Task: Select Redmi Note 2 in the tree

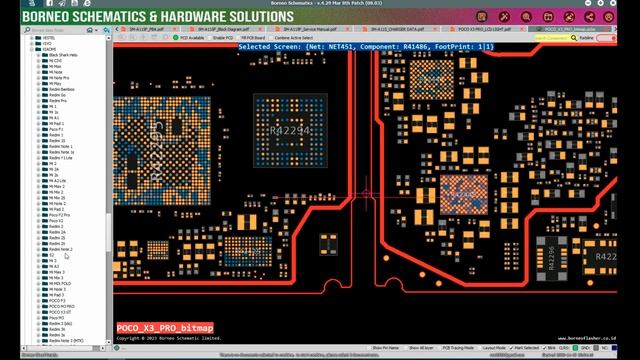Action: pos(60,249)
